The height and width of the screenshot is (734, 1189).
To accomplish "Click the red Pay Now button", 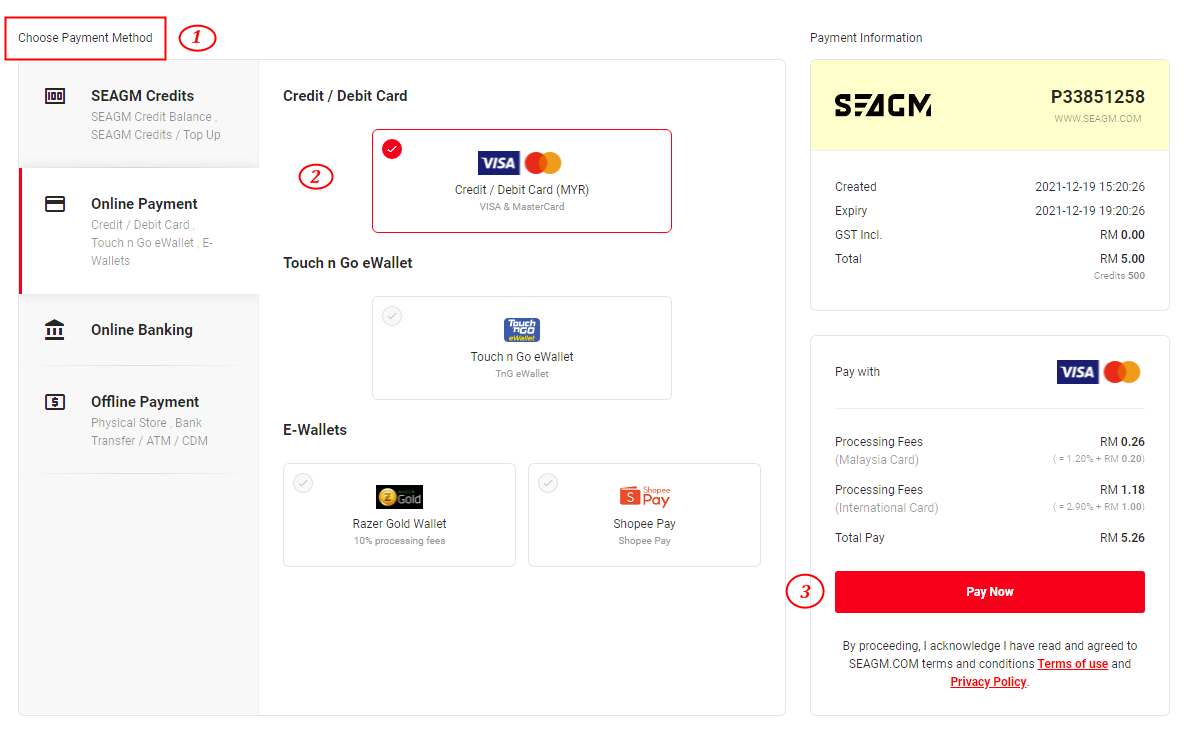I will 990,592.
